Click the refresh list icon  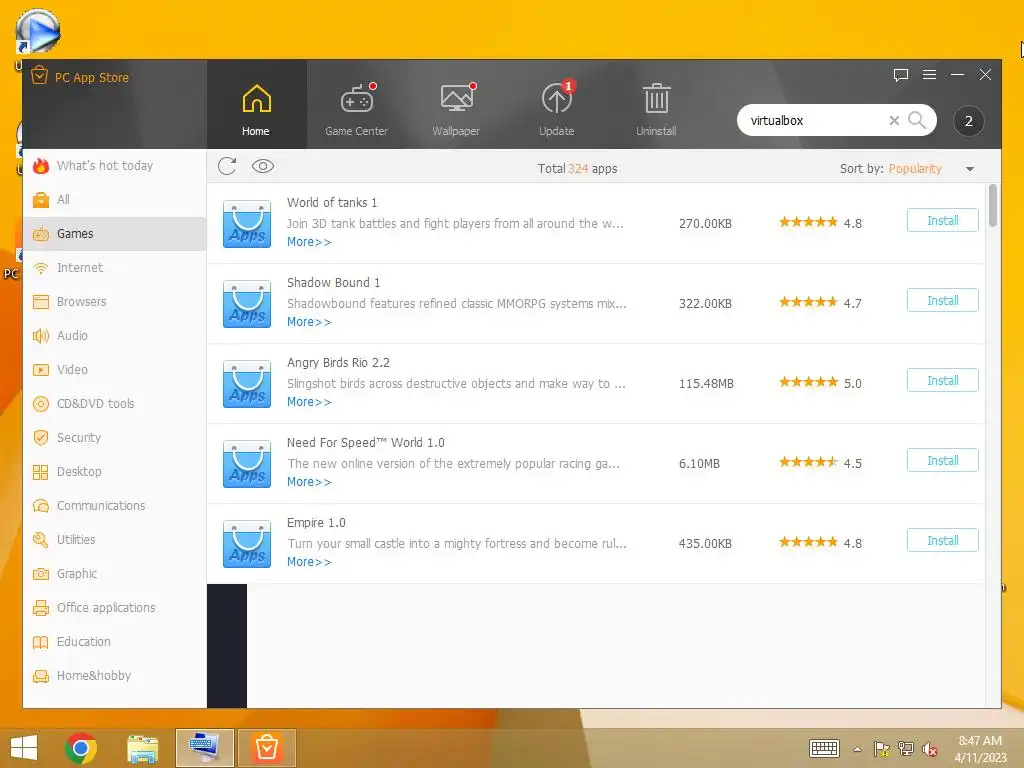point(227,166)
